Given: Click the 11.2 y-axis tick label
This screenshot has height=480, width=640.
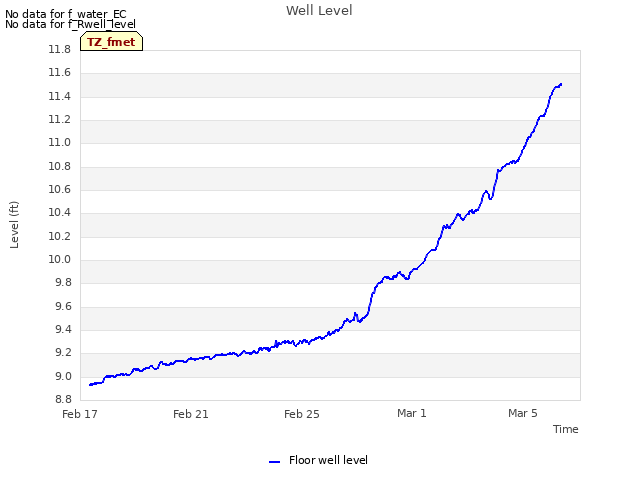Looking at the screenshot, I should [x=60, y=120].
